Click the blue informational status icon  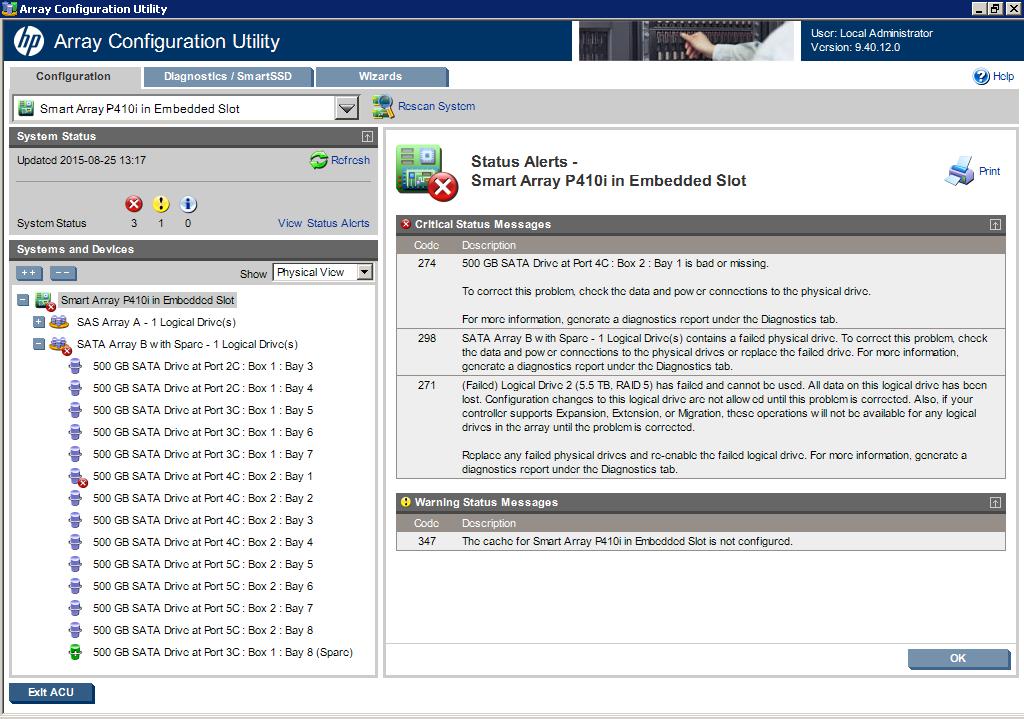pyautogui.click(x=188, y=204)
